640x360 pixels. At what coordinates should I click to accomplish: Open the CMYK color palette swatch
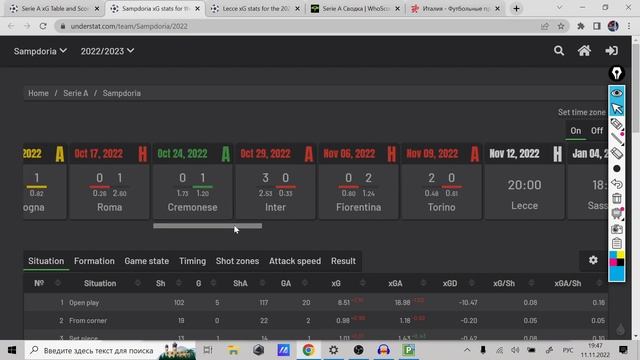pos(617,259)
